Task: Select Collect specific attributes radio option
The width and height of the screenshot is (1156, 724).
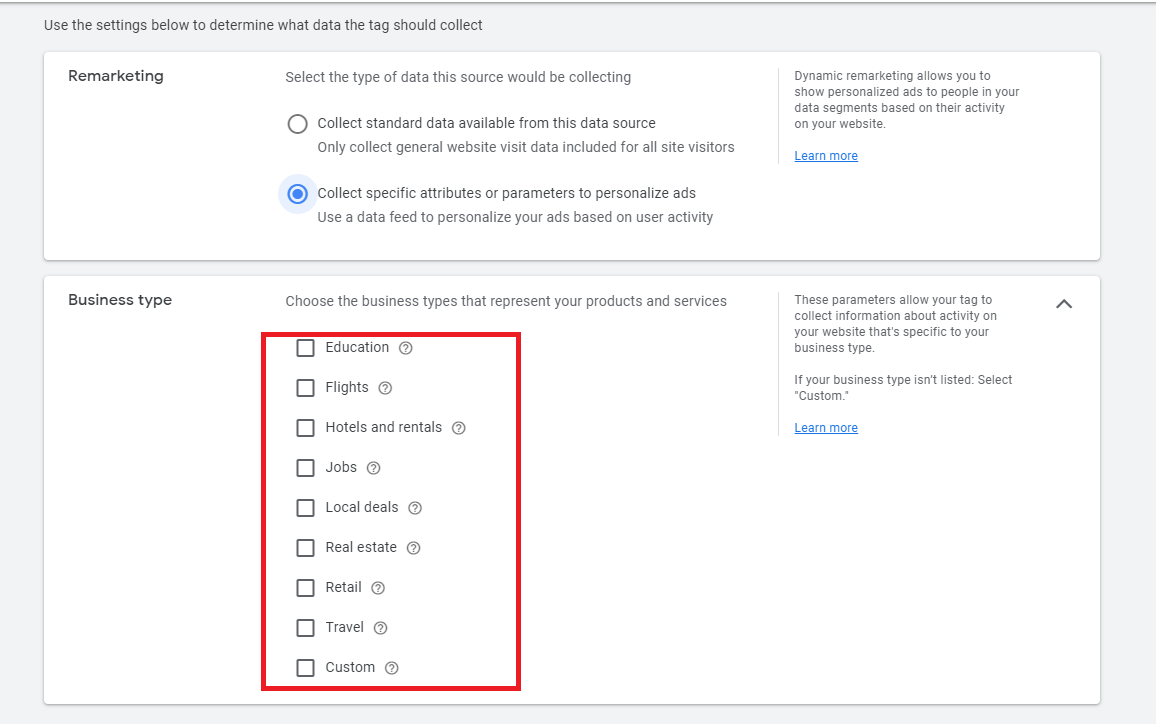Action: 297,194
